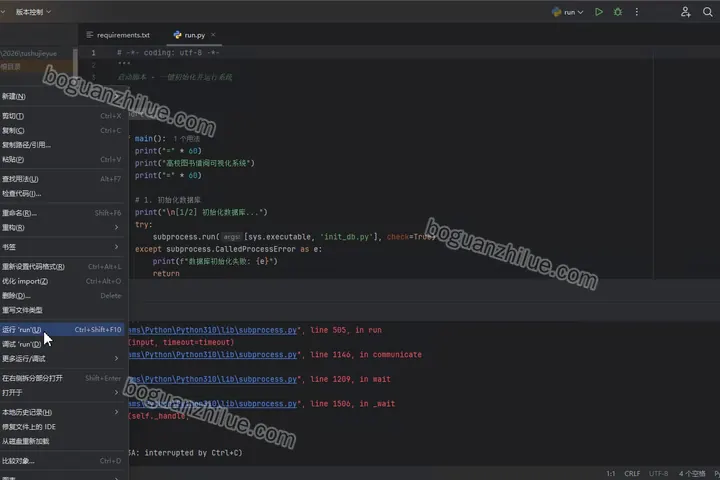
Task: Choose 粘贴(P) from the context menu
Action: point(62,159)
